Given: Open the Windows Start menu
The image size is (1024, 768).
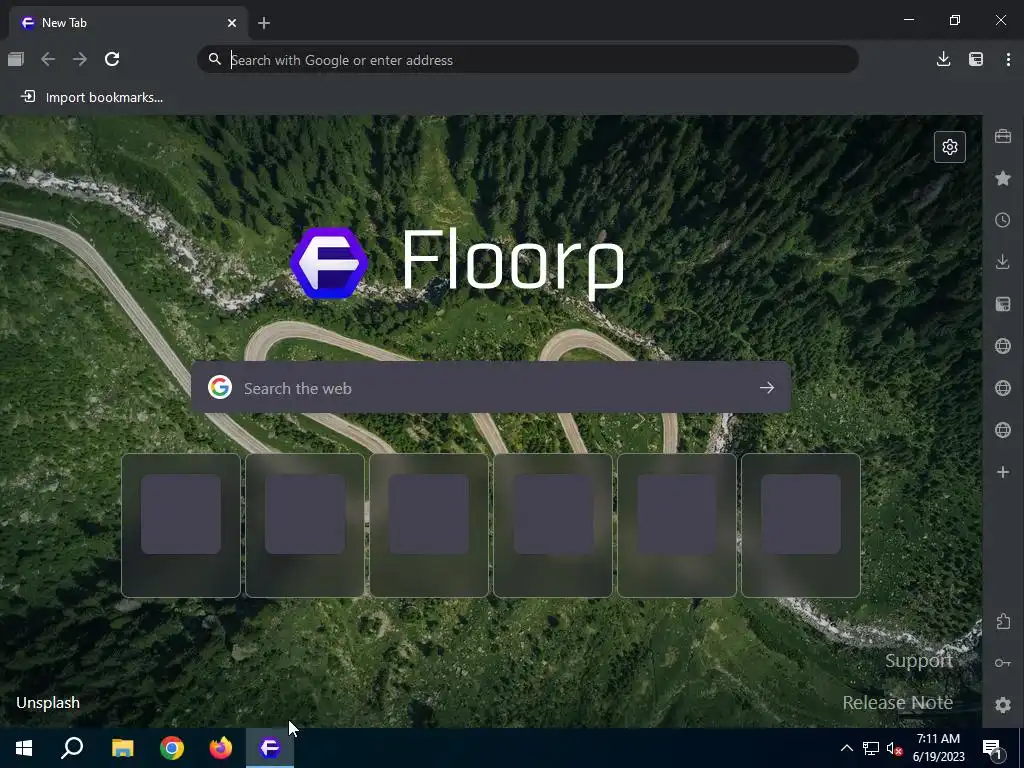Looking at the screenshot, I should click(24, 748).
